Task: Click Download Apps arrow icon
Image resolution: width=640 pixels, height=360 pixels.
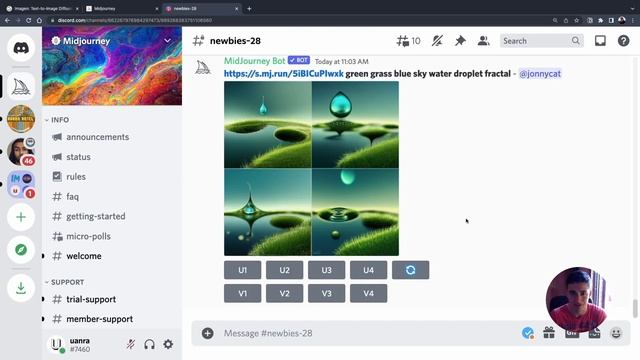Action: pos(21,288)
